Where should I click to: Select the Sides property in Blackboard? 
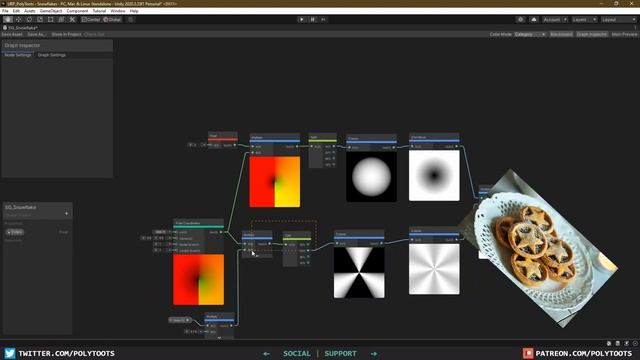[x=15, y=232]
